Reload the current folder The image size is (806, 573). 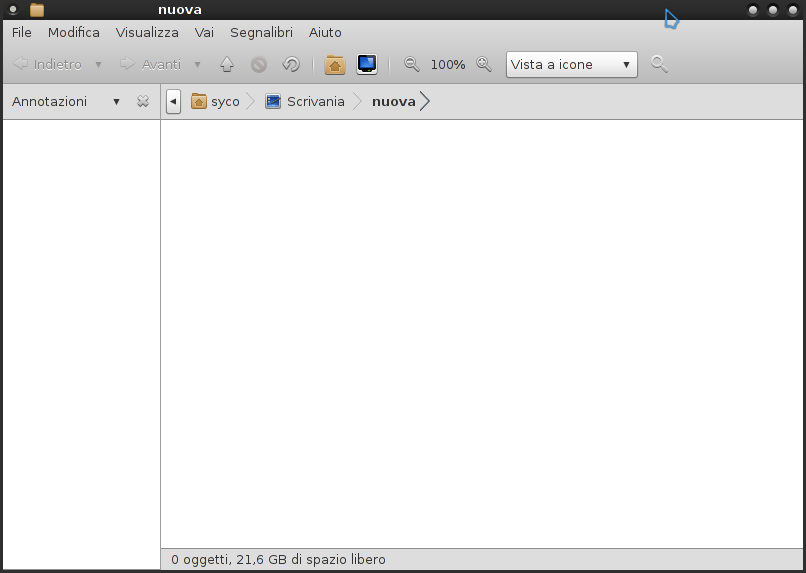tap(291, 64)
